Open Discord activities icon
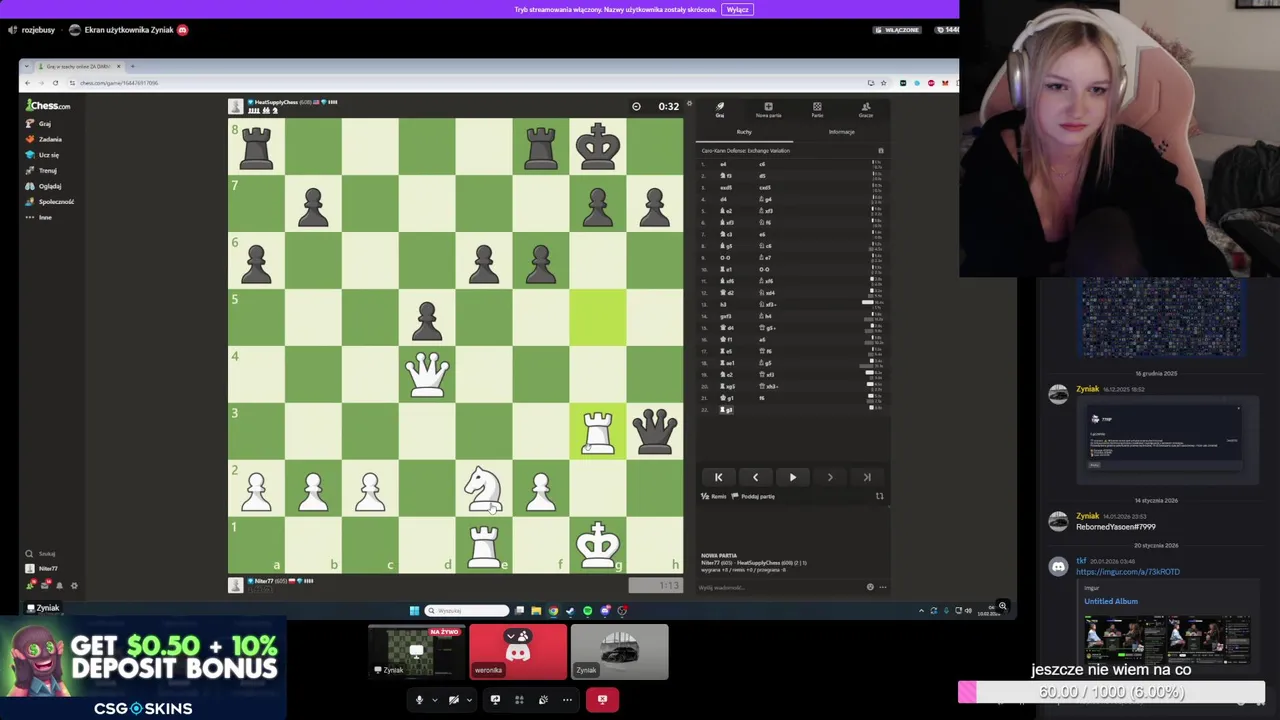The width and height of the screenshot is (1280, 720). point(519,699)
